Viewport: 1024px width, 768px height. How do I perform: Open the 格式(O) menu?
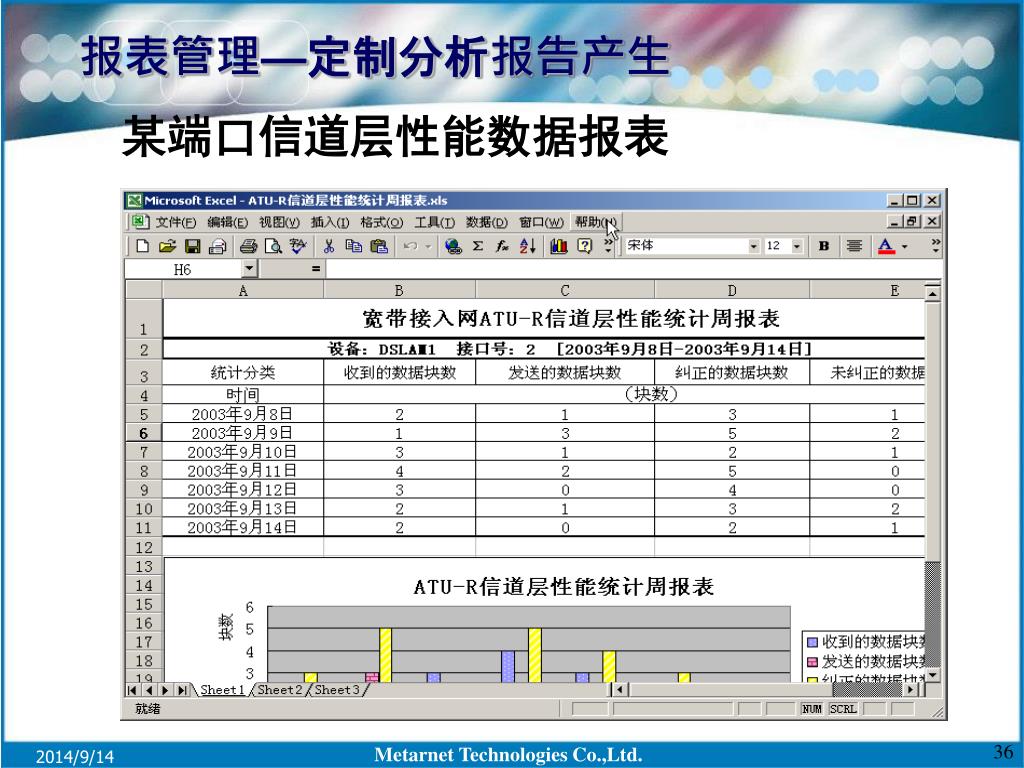(x=381, y=222)
